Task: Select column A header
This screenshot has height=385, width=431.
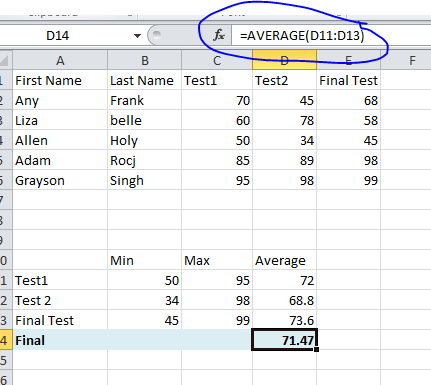Action: 60,60
